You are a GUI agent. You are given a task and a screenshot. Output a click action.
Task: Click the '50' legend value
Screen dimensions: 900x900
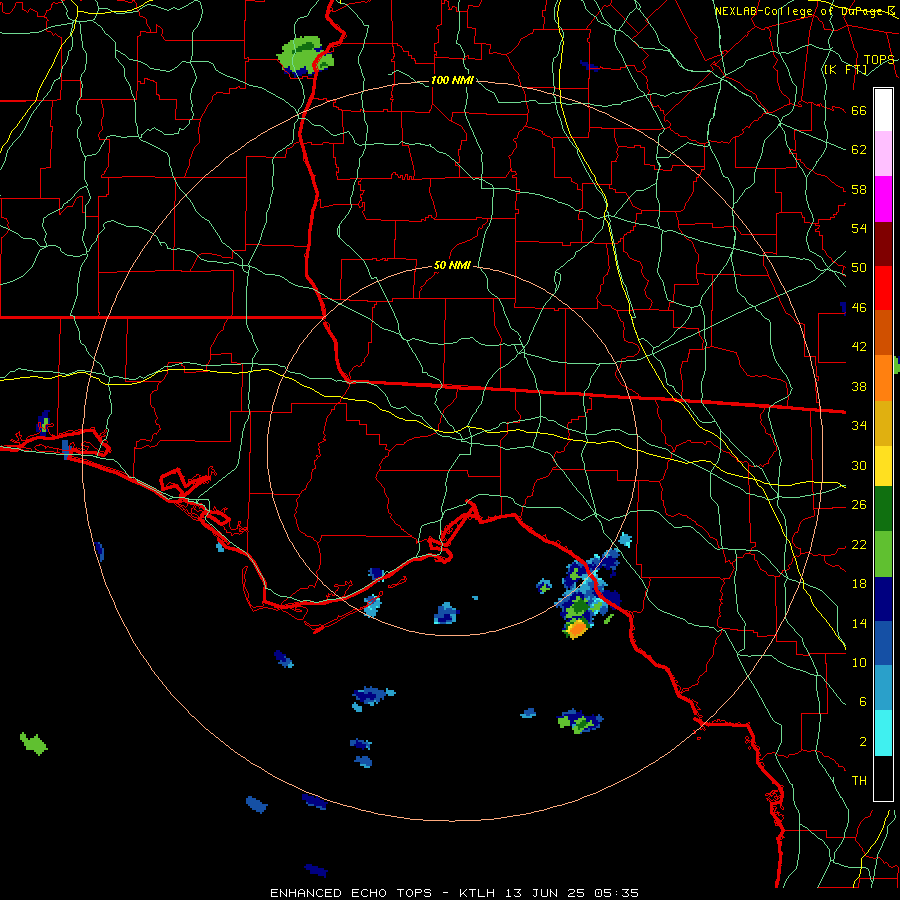pyautogui.click(x=859, y=268)
